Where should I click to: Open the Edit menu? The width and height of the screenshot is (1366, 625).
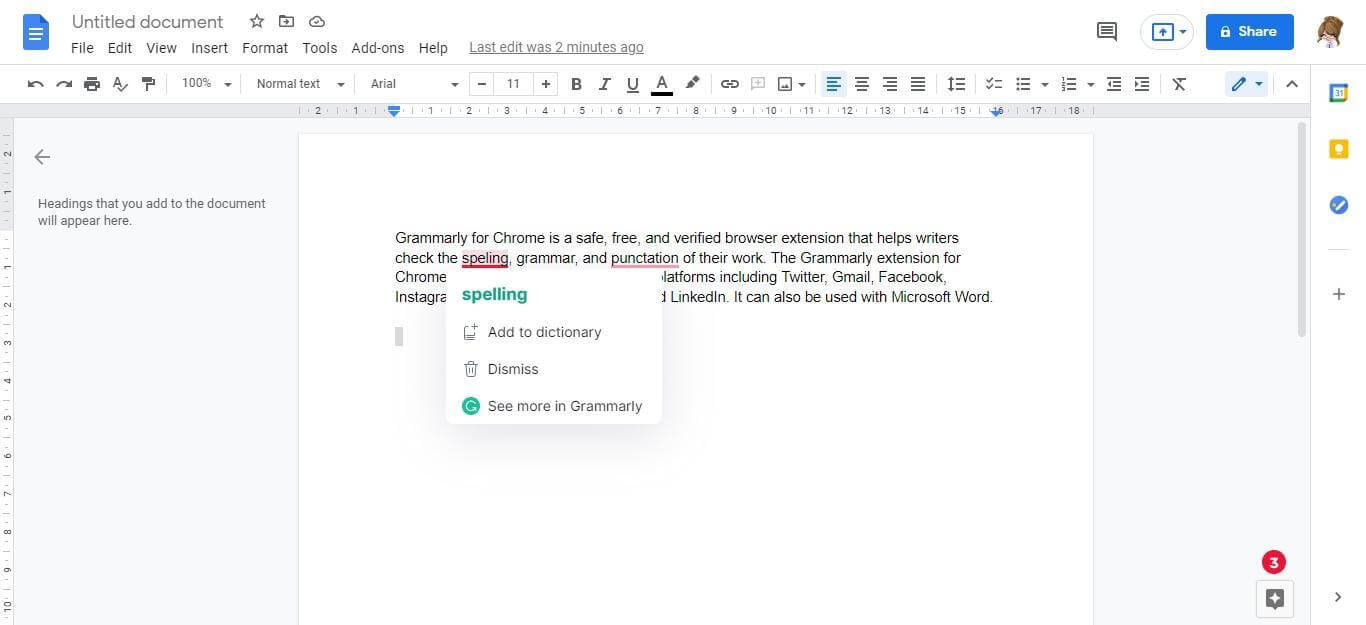[120, 48]
